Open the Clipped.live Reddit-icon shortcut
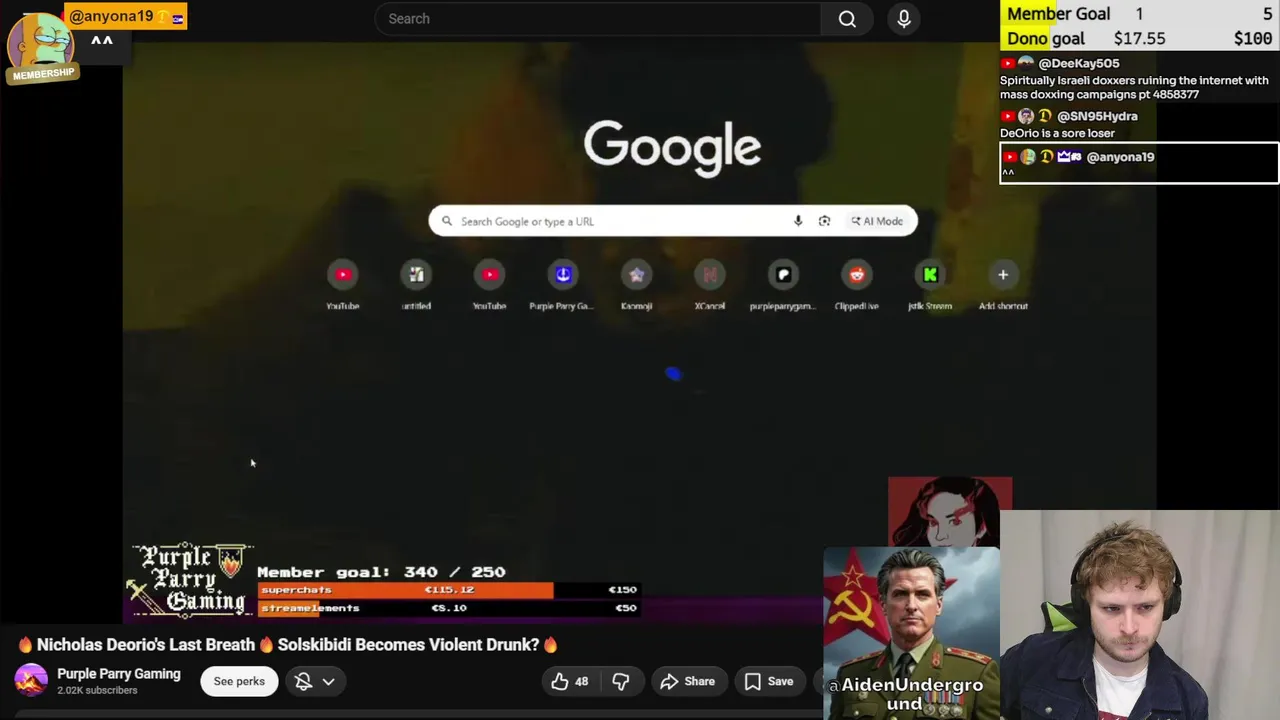Viewport: 1280px width, 720px height. tap(857, 285)
